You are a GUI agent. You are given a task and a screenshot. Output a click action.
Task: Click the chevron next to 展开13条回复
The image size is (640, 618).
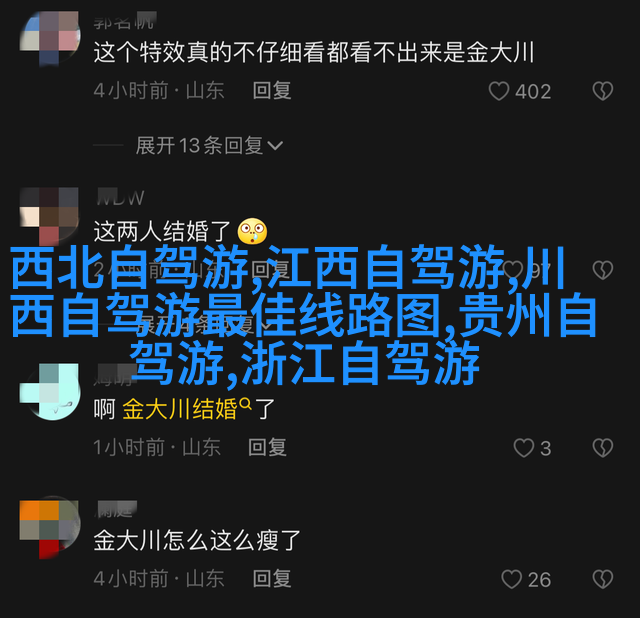pyautogui.click(x=275, y=146)
